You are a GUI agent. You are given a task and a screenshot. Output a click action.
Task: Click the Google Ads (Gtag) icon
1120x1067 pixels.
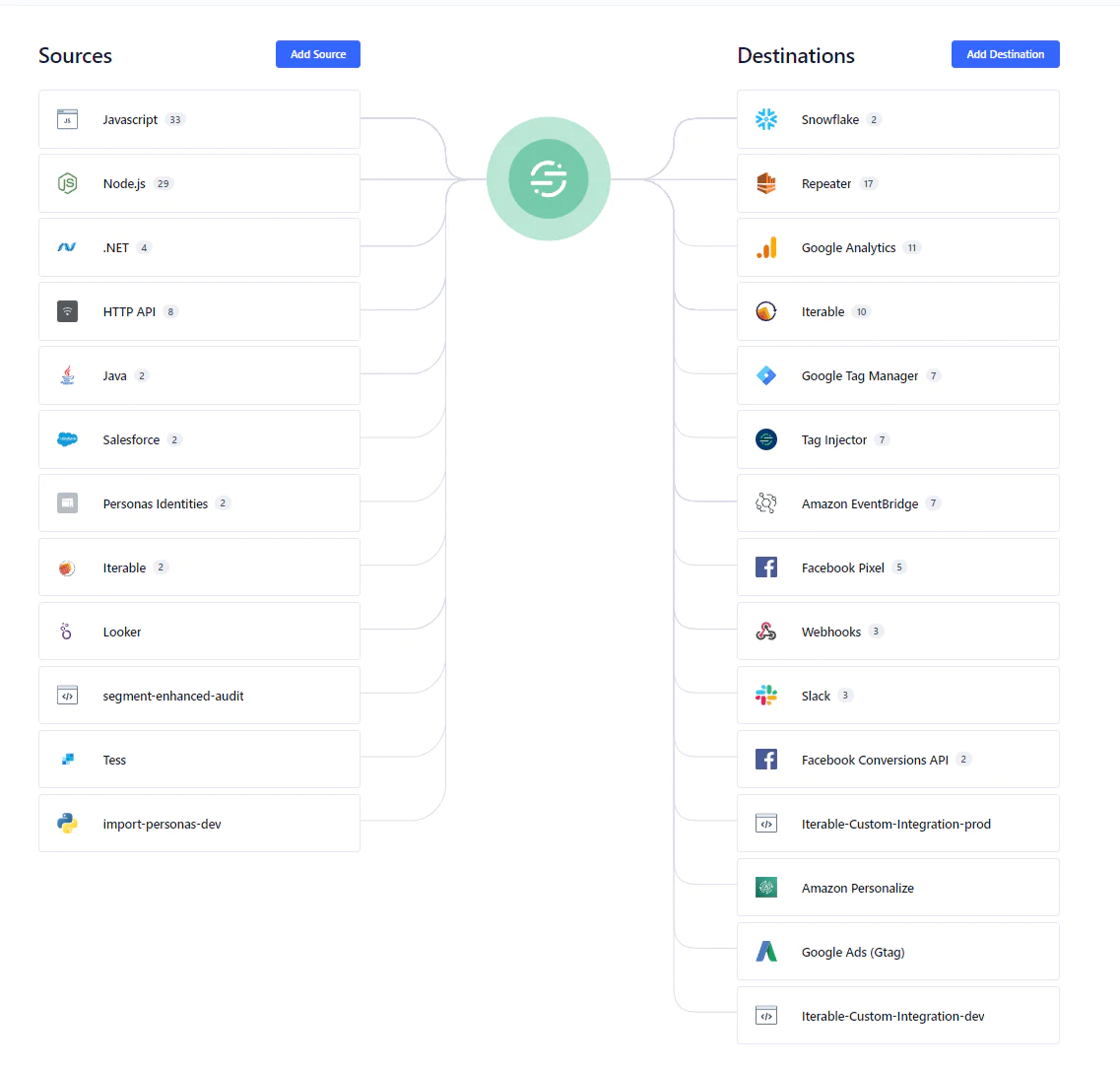coord(766,952)
